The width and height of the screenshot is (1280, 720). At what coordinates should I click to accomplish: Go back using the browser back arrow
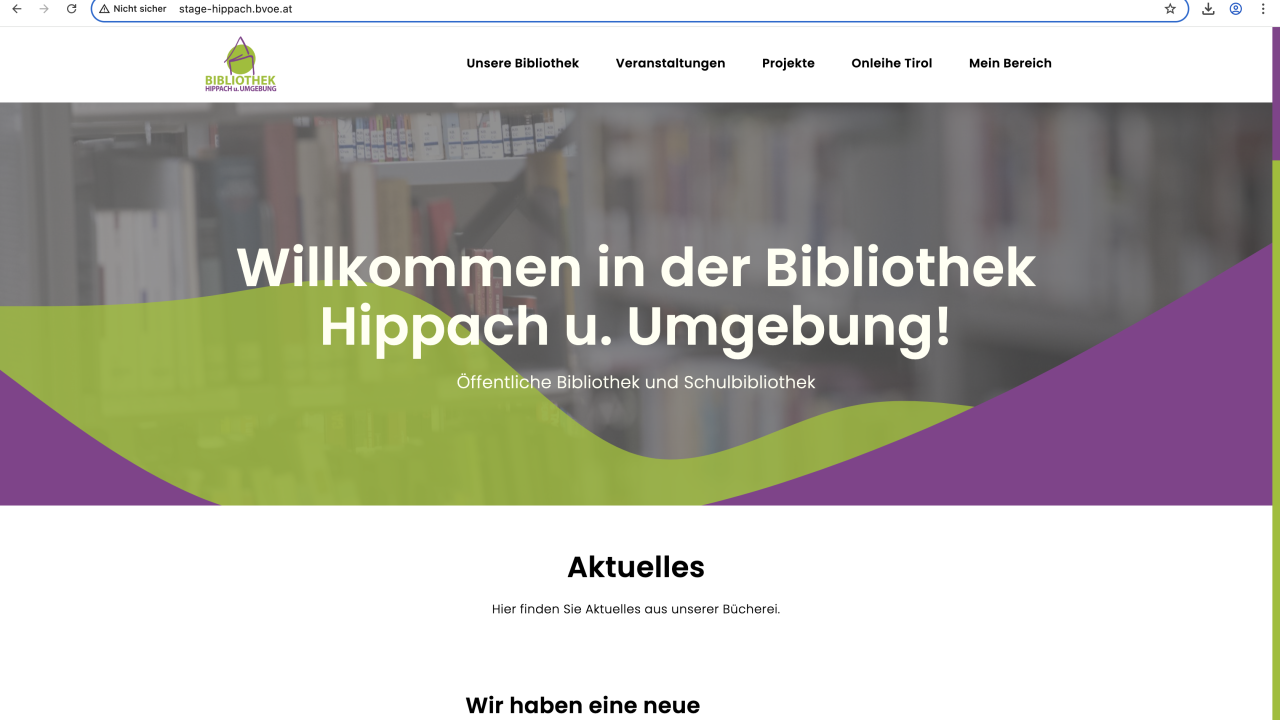pos(16,9)
